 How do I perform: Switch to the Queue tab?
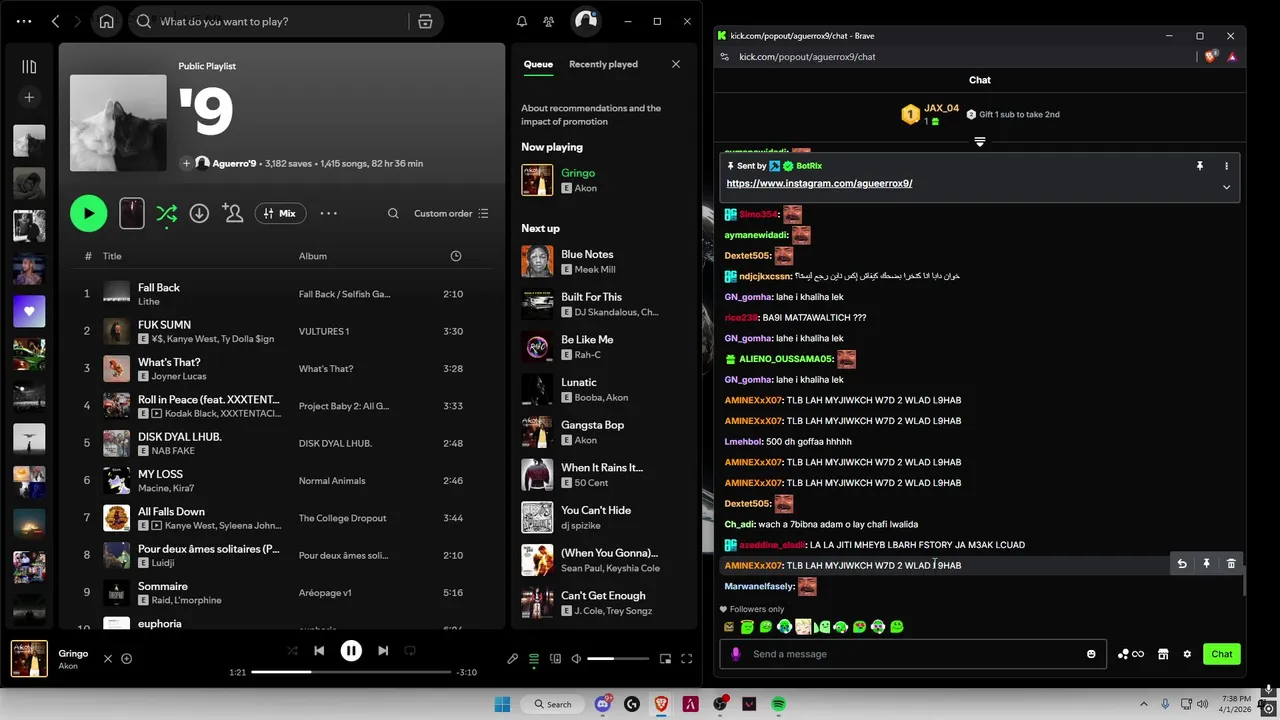538,64
